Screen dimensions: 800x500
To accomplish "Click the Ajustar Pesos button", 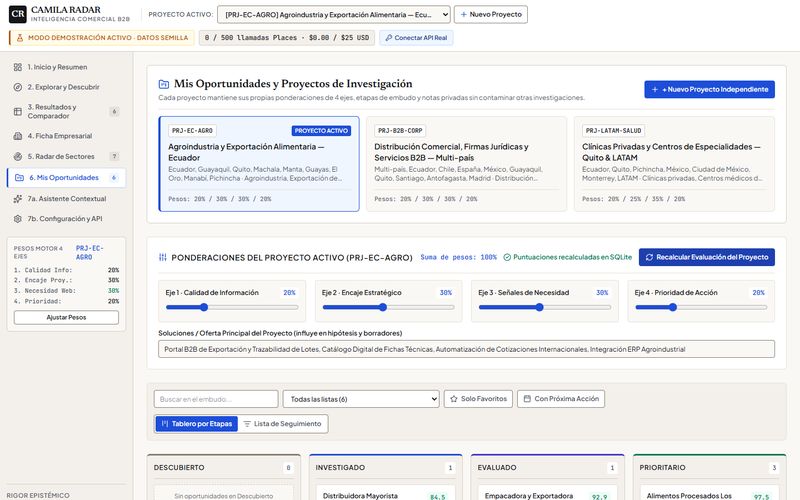I will (x=66, y=317).
